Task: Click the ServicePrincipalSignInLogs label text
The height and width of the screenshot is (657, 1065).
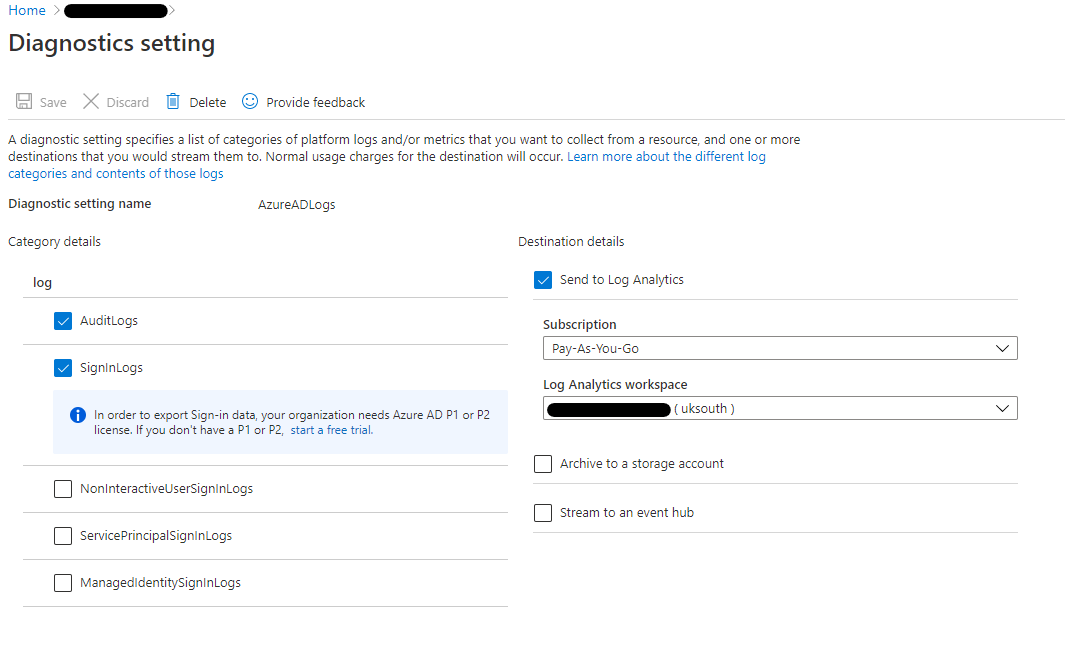Action: point(156,535)
